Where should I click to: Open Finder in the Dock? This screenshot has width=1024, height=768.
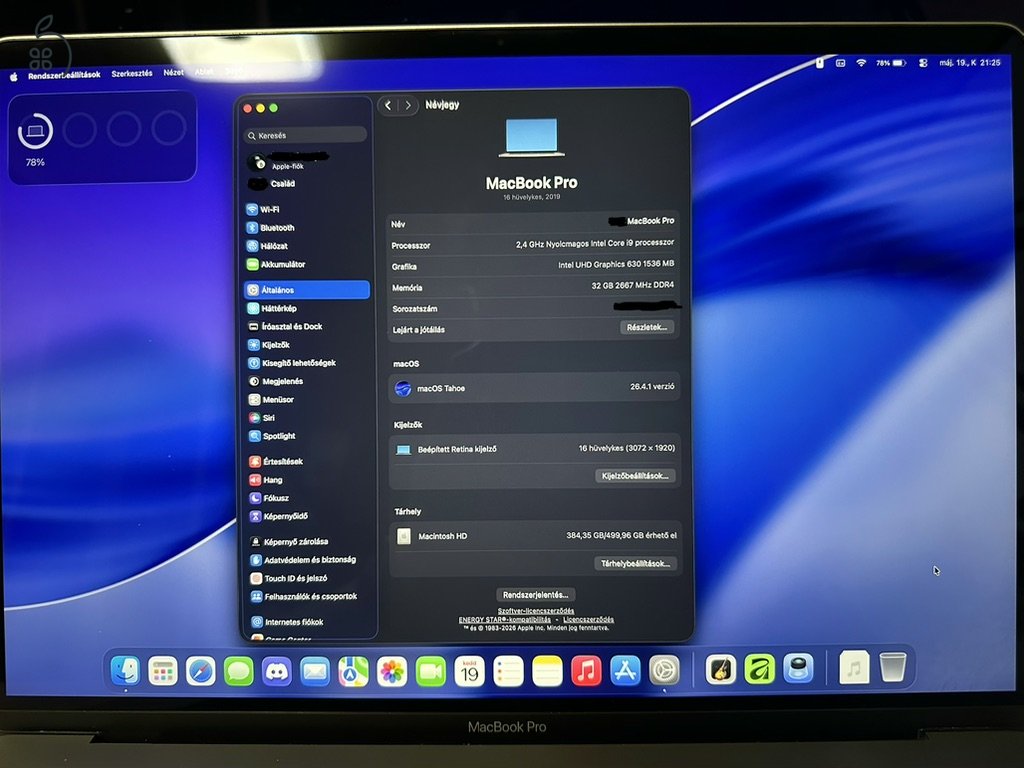coord(125,671)
